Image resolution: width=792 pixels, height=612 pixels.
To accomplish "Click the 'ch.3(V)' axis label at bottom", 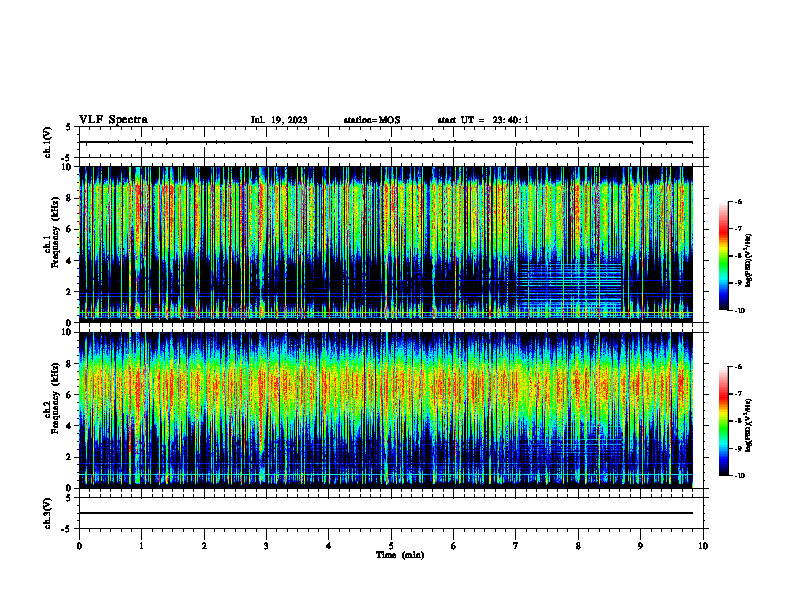I will point(48,513).
